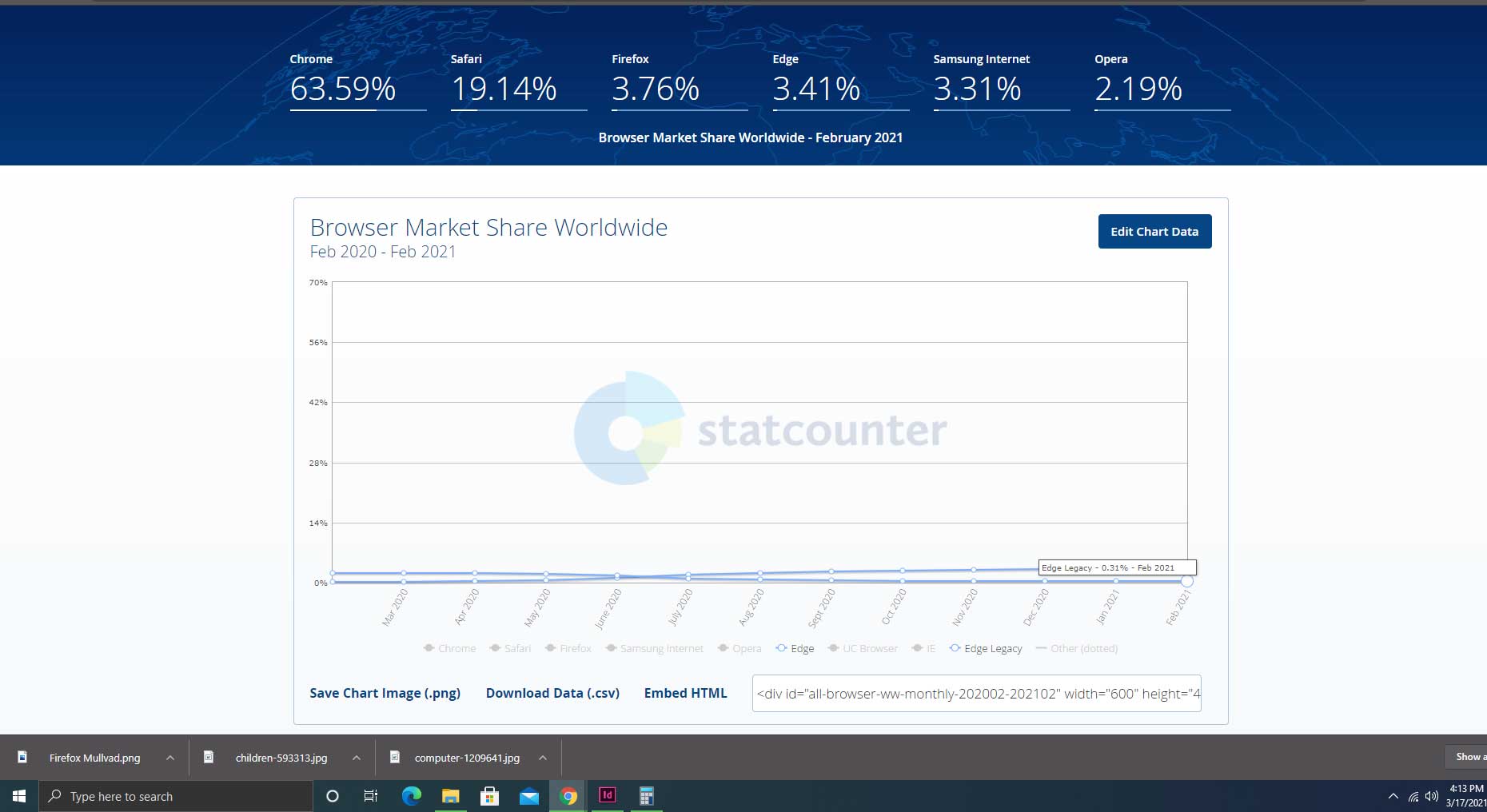Open Microsoft Store from taskbar
Screen dimensions: 1487x812
pyautogui.click(x=490, y=796)
